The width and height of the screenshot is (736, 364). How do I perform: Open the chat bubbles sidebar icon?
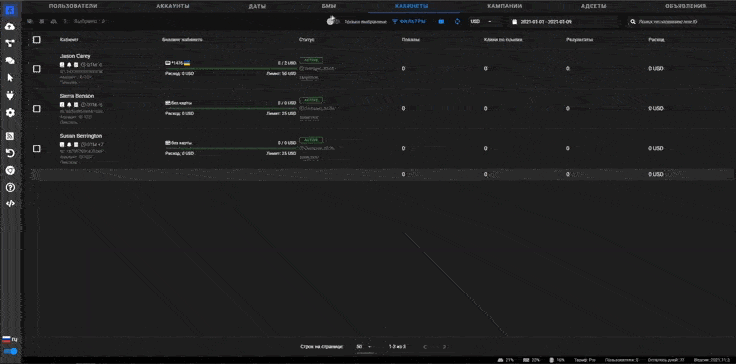10,61
